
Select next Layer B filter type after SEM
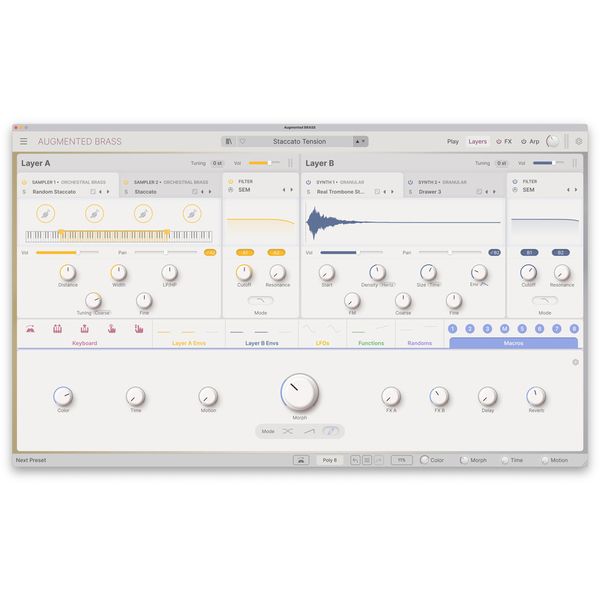(576, 190)
